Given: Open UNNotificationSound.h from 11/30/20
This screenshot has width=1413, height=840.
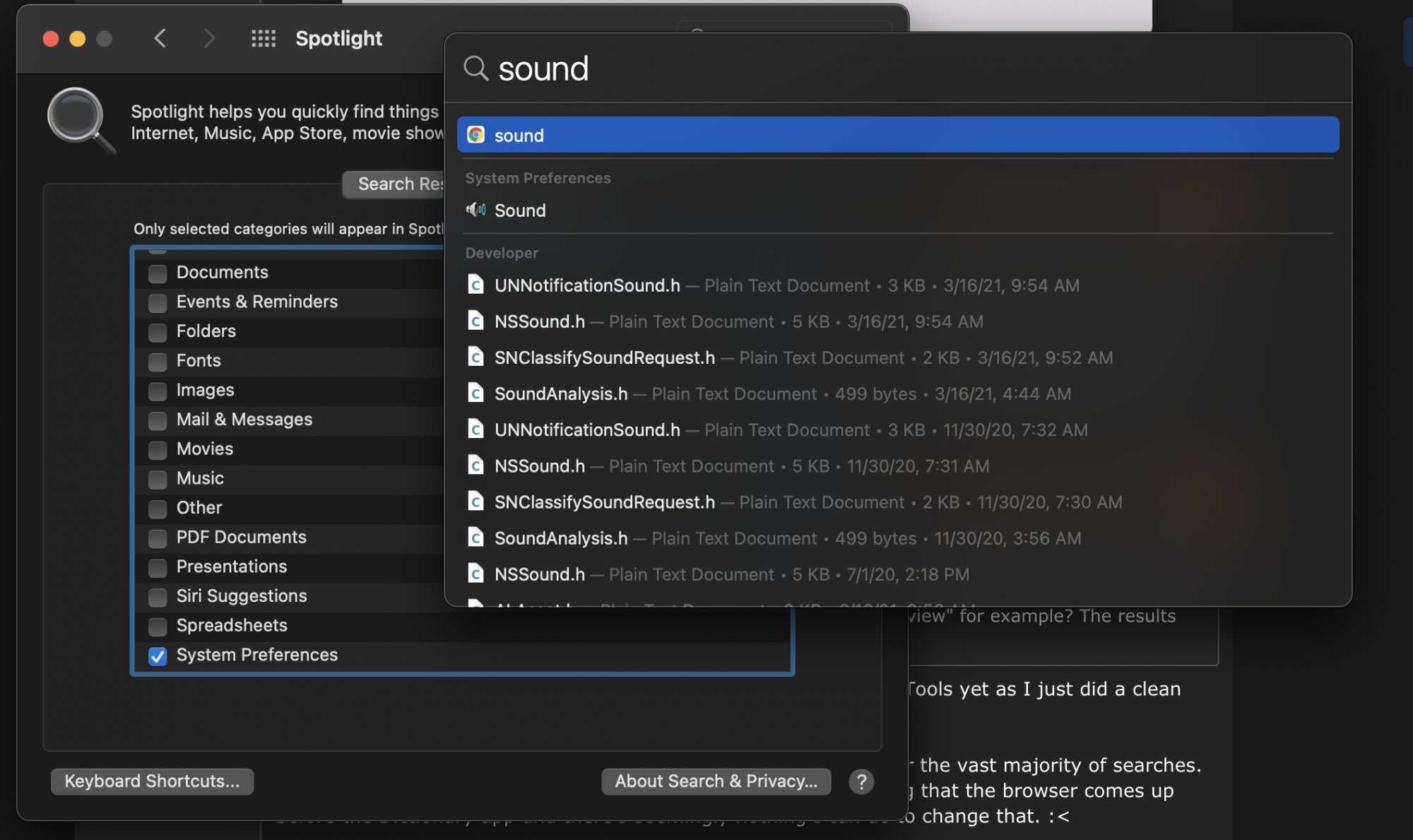Looking at the screenshot, I should click(587, 430).
